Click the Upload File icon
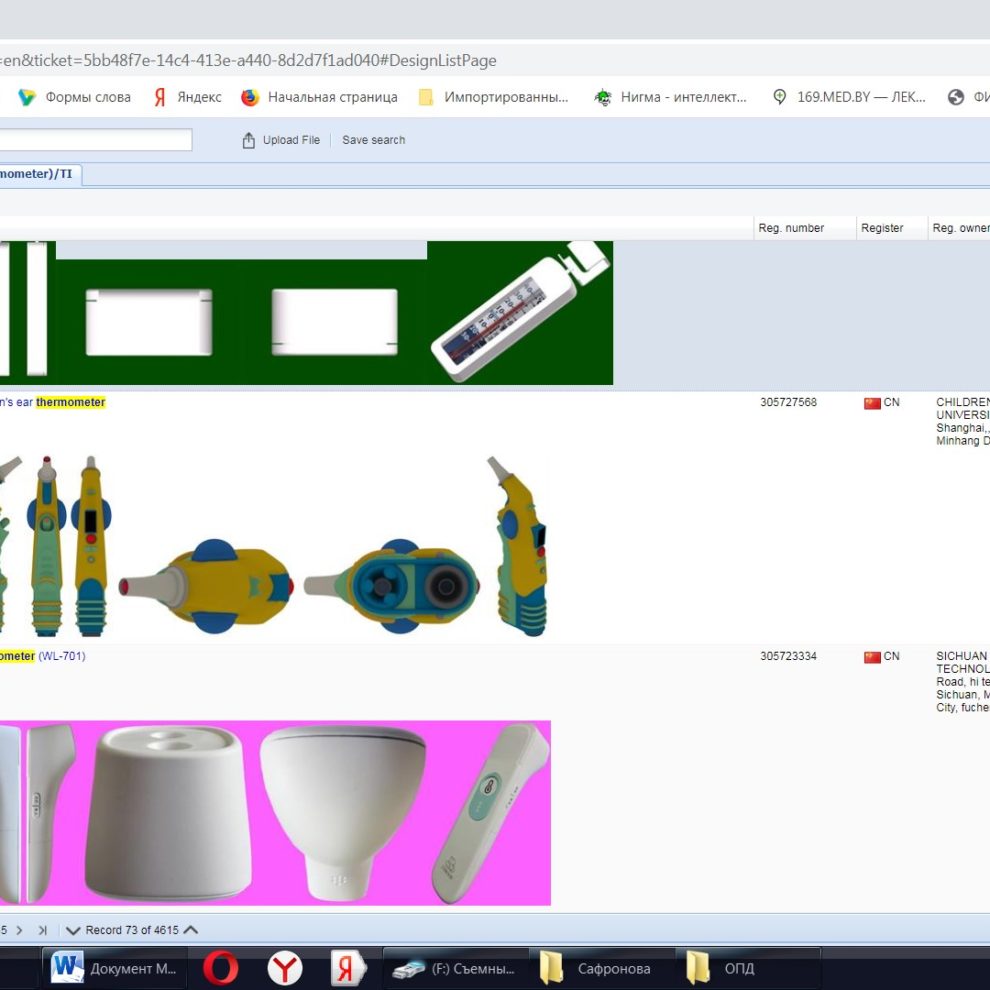 249,141
